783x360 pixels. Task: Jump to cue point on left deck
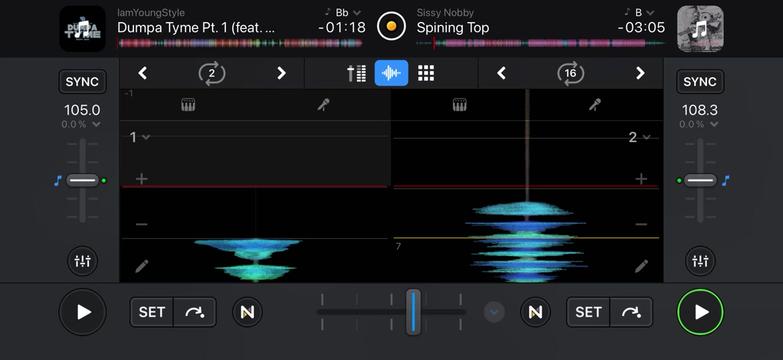[x=195, y=312]
